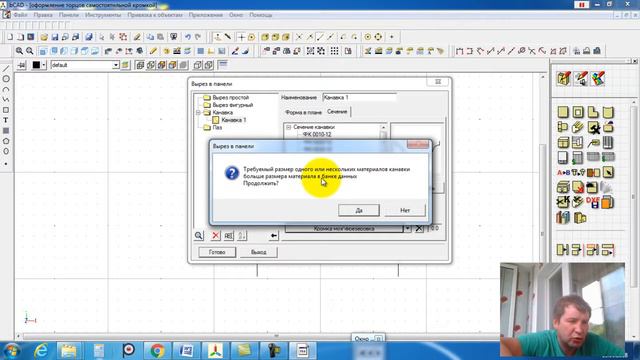Switch to the Форма в плане tab
Viewport: 640px width, 360px height.
click(303, 112)
